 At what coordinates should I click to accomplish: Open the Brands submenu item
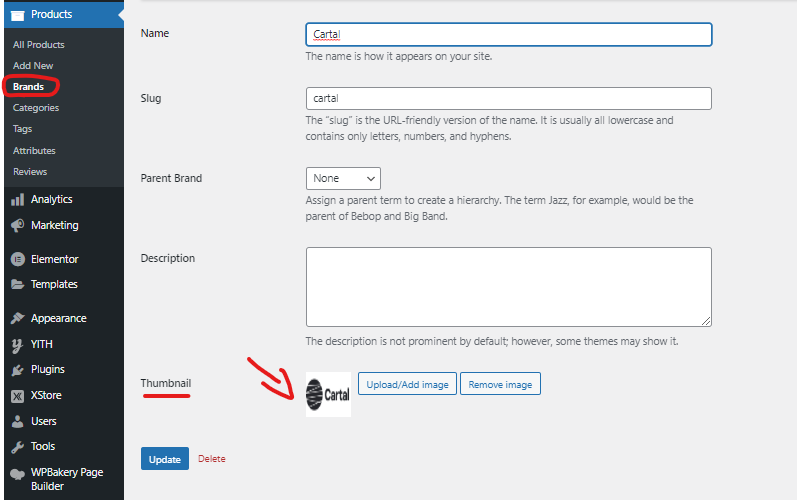(28, 87)
